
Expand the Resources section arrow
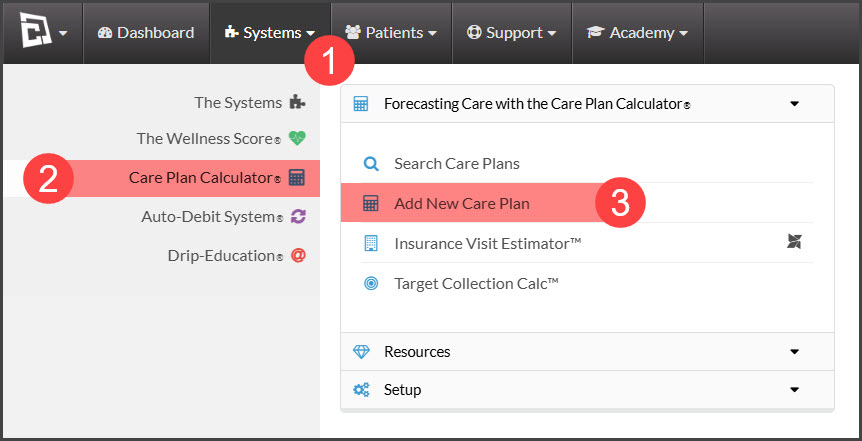click(x=794, y=352)
